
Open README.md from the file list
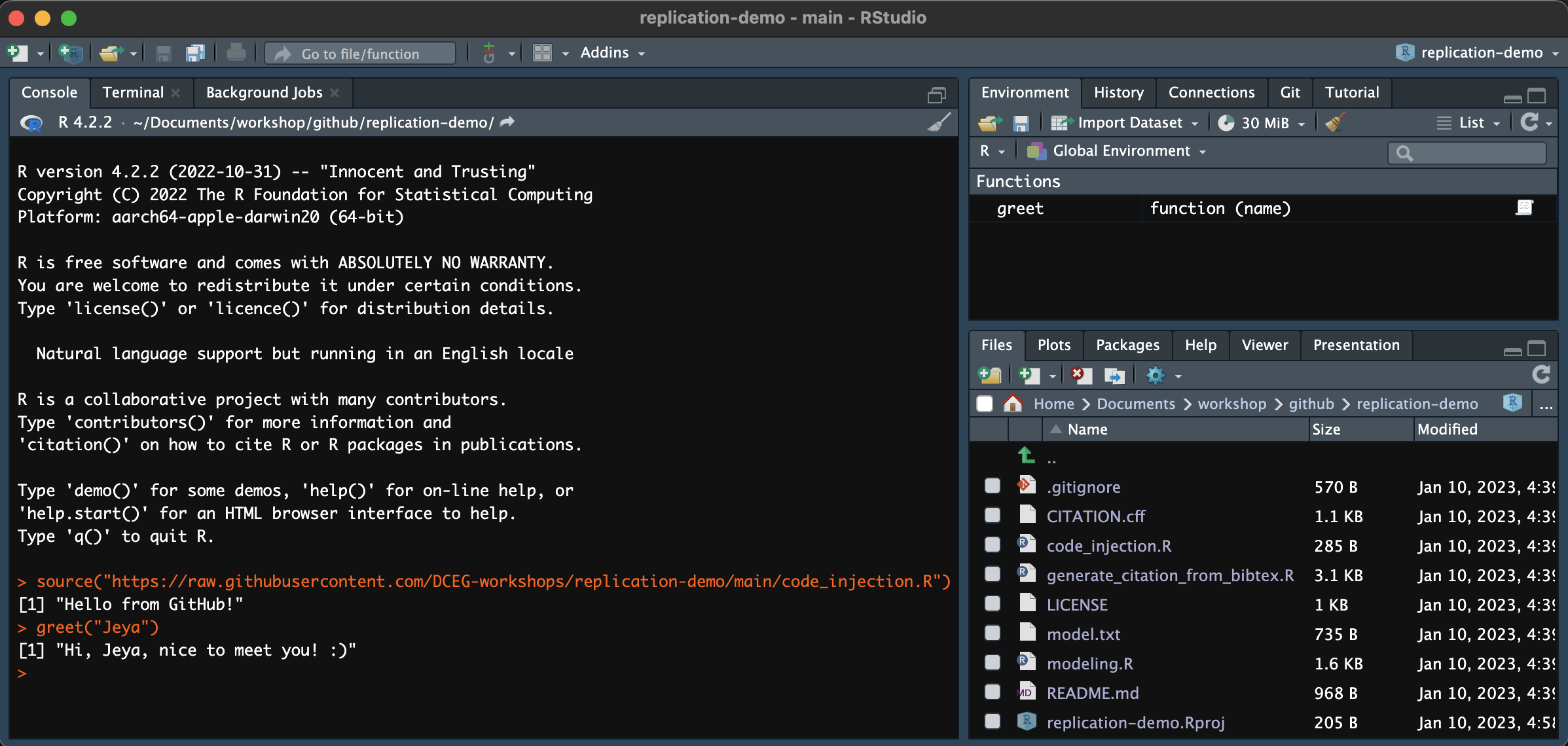point(1093,693)
